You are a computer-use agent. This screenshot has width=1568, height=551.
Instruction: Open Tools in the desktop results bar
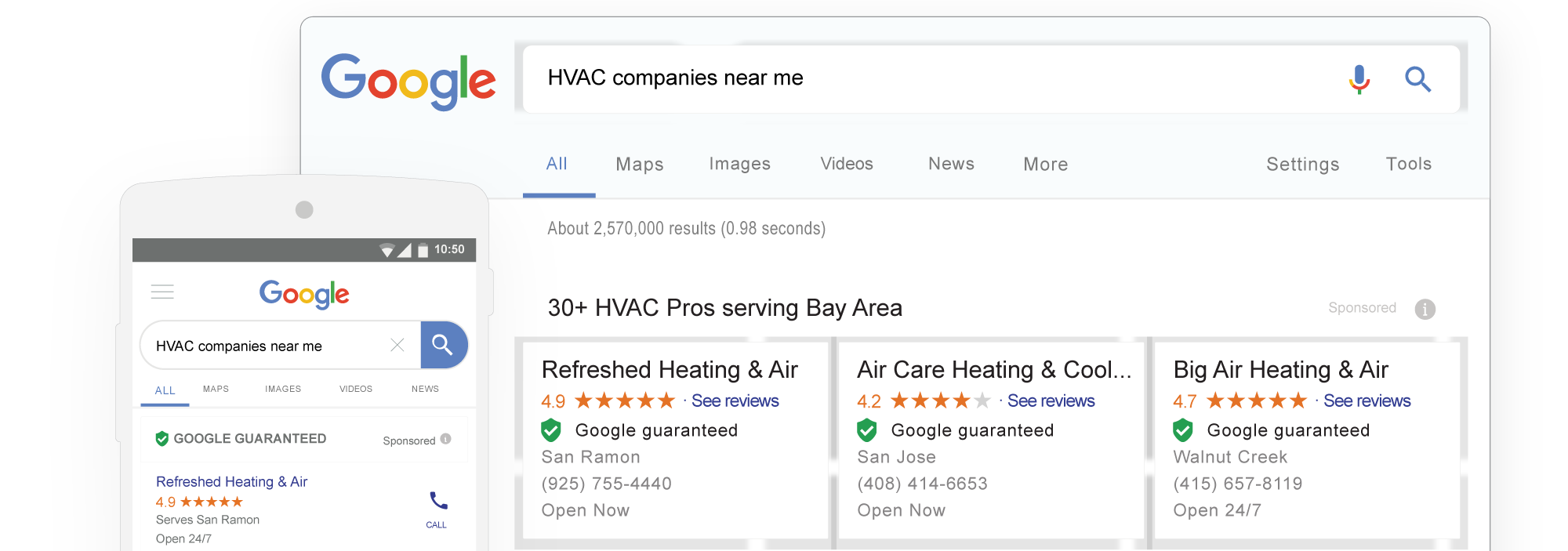[x=1409, y=164]
